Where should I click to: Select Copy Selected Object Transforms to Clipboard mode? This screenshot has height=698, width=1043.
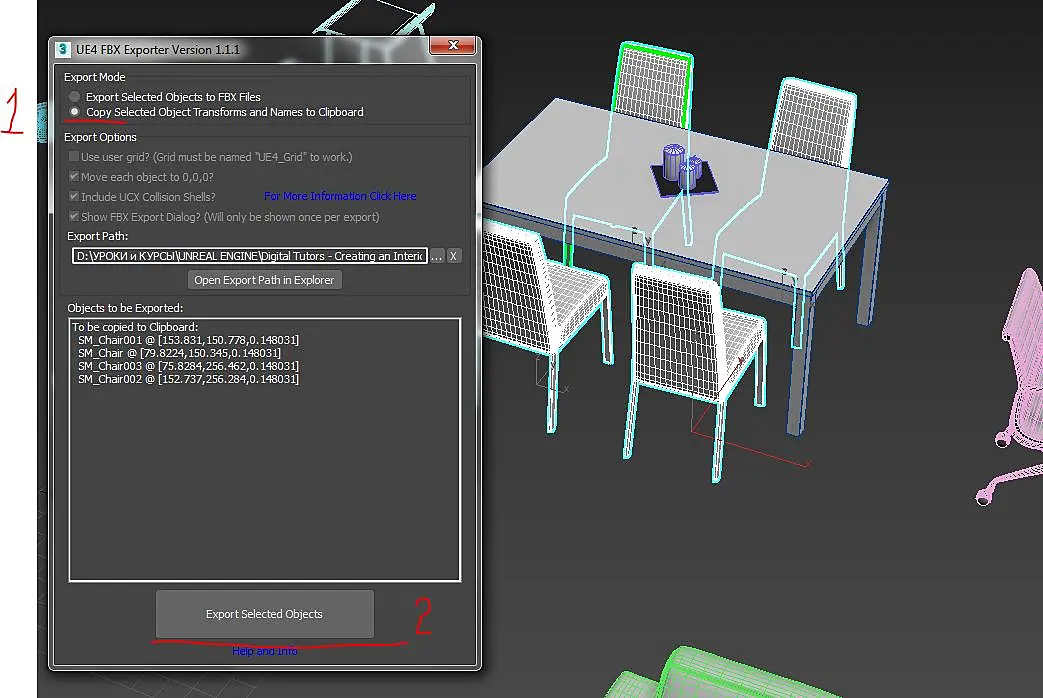[x=74, y=112]
